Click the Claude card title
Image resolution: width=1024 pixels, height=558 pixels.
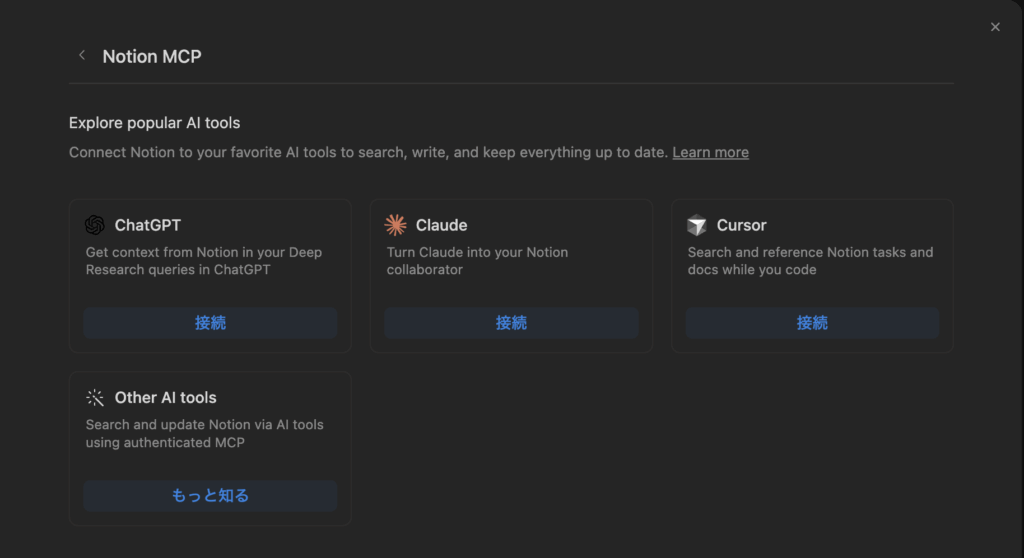click(441, 225)
